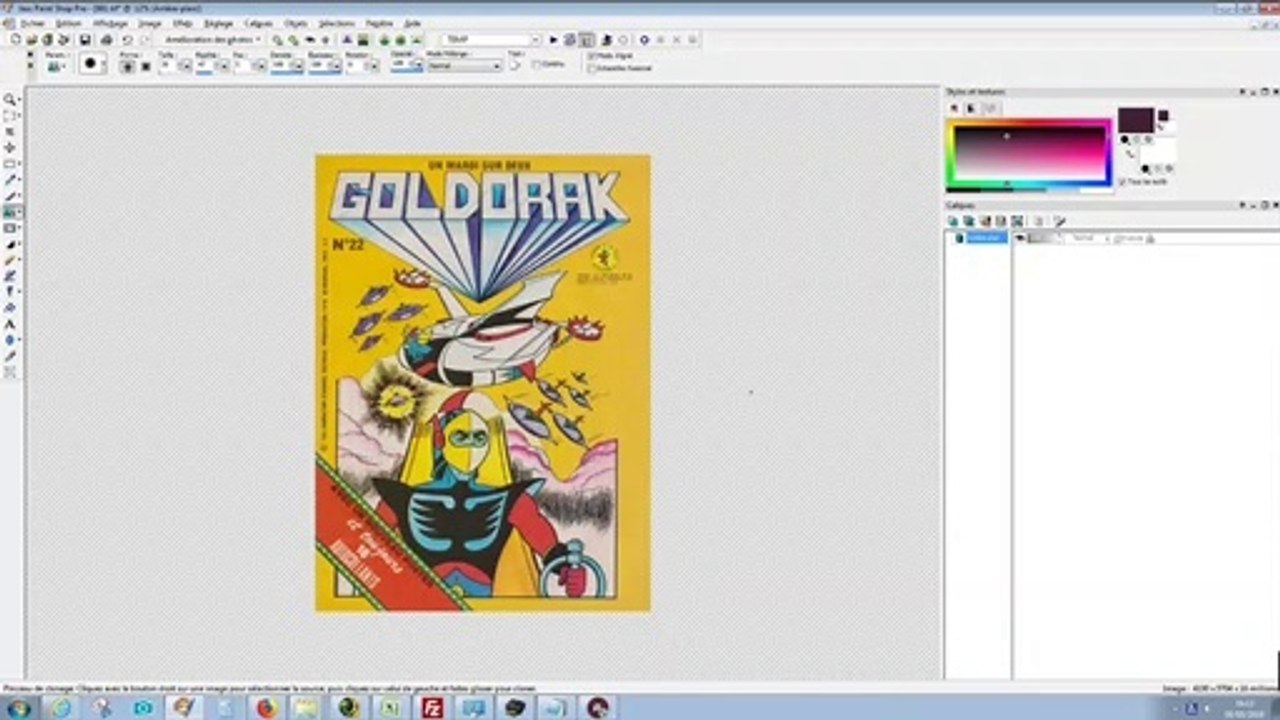Open Windows Start button
Viewport: 1280px width, 720px height.
pos(19,708)
